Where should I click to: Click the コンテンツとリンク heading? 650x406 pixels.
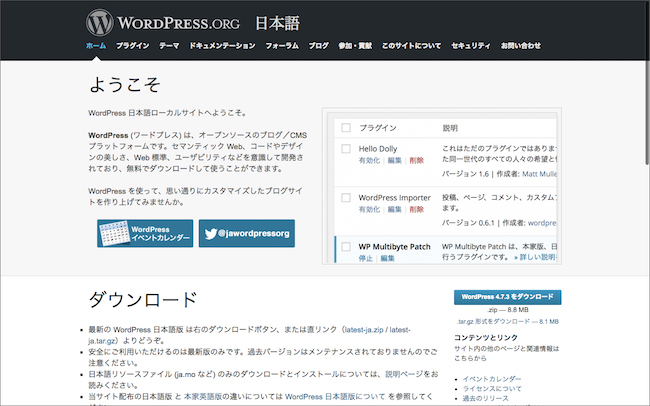tap(486, 338)
